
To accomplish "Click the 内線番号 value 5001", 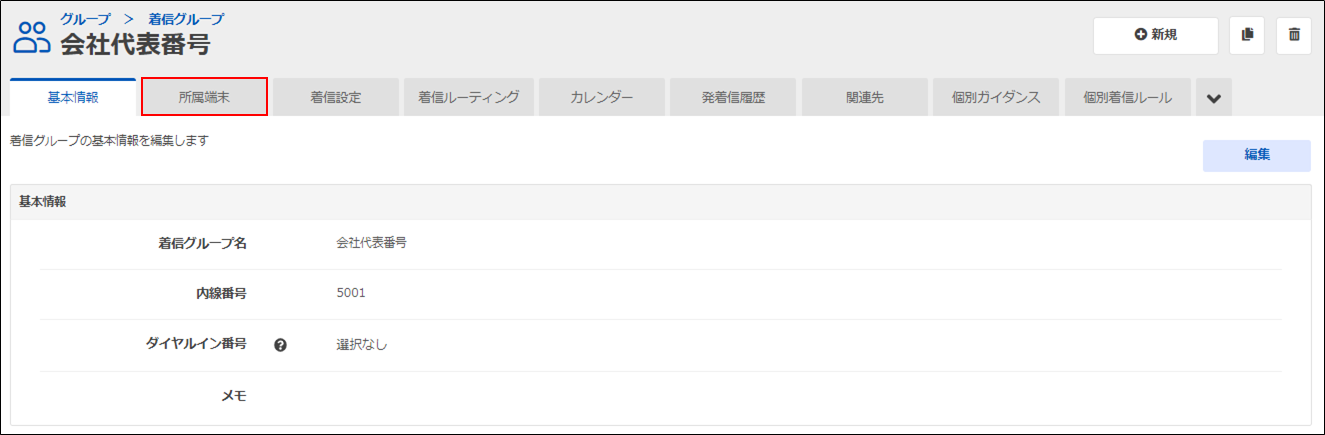I will coord(351,294).
